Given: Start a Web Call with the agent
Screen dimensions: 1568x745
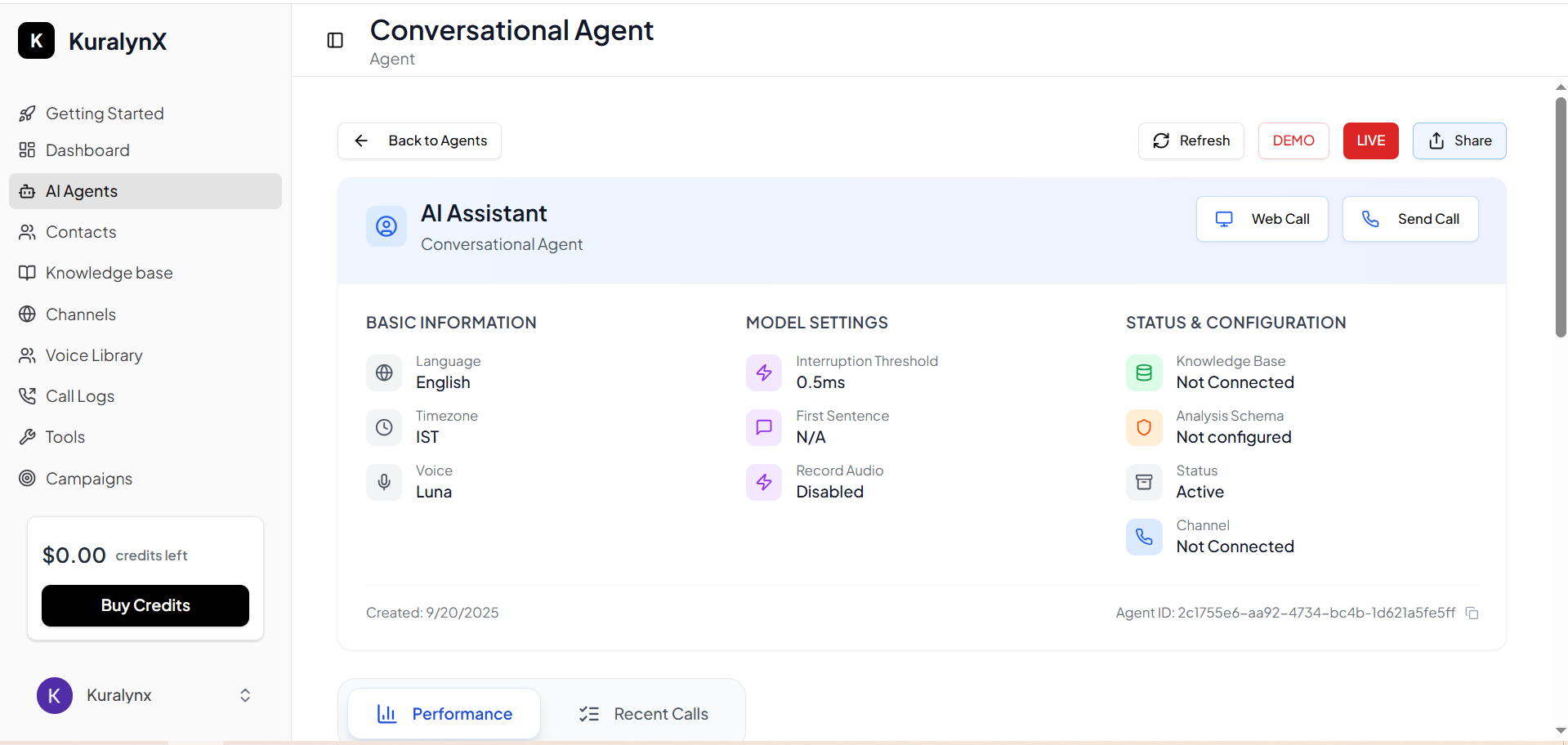Looking at the screenshot, I should pyautogui.click(x=1262, y=218).
